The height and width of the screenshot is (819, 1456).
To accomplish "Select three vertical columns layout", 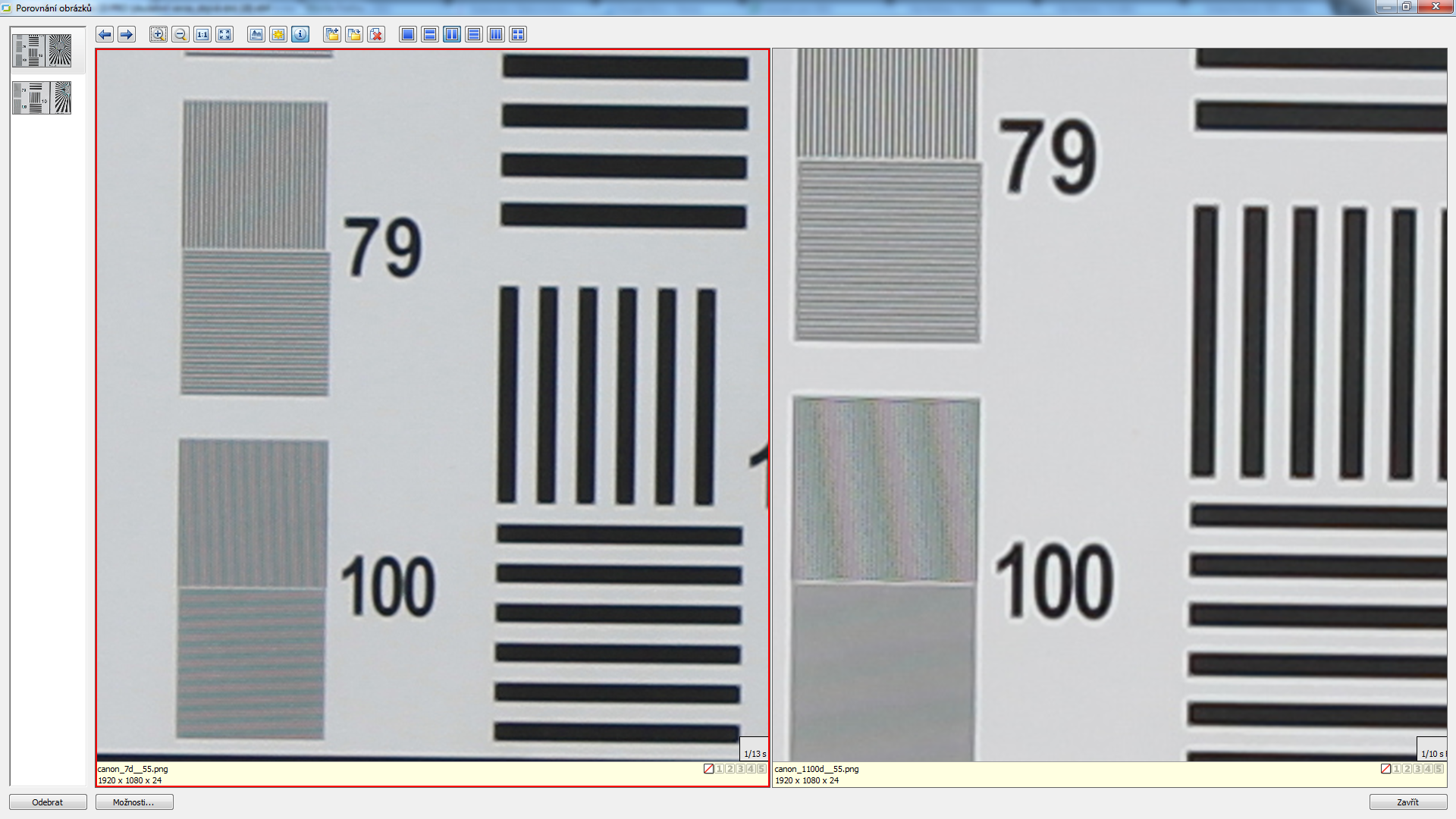I will pyautogui.click(x=496, y=34).
